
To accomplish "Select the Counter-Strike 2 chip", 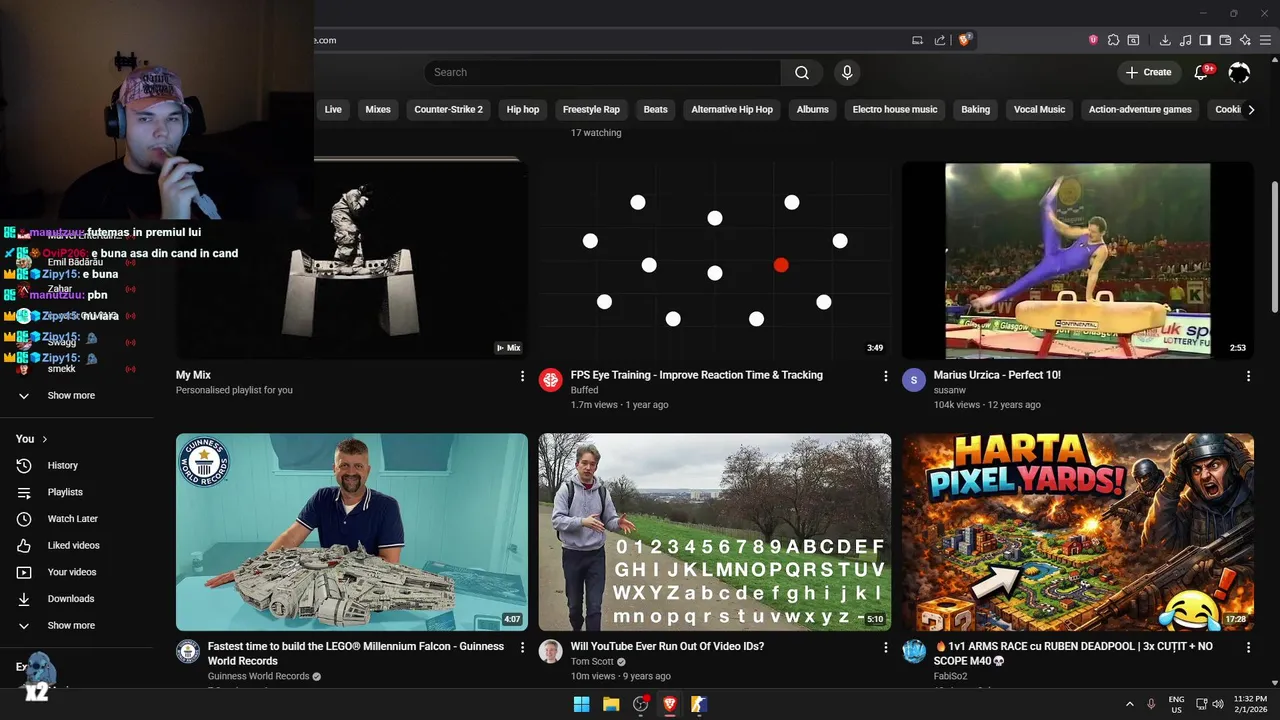I will click(x=448, y=110).
